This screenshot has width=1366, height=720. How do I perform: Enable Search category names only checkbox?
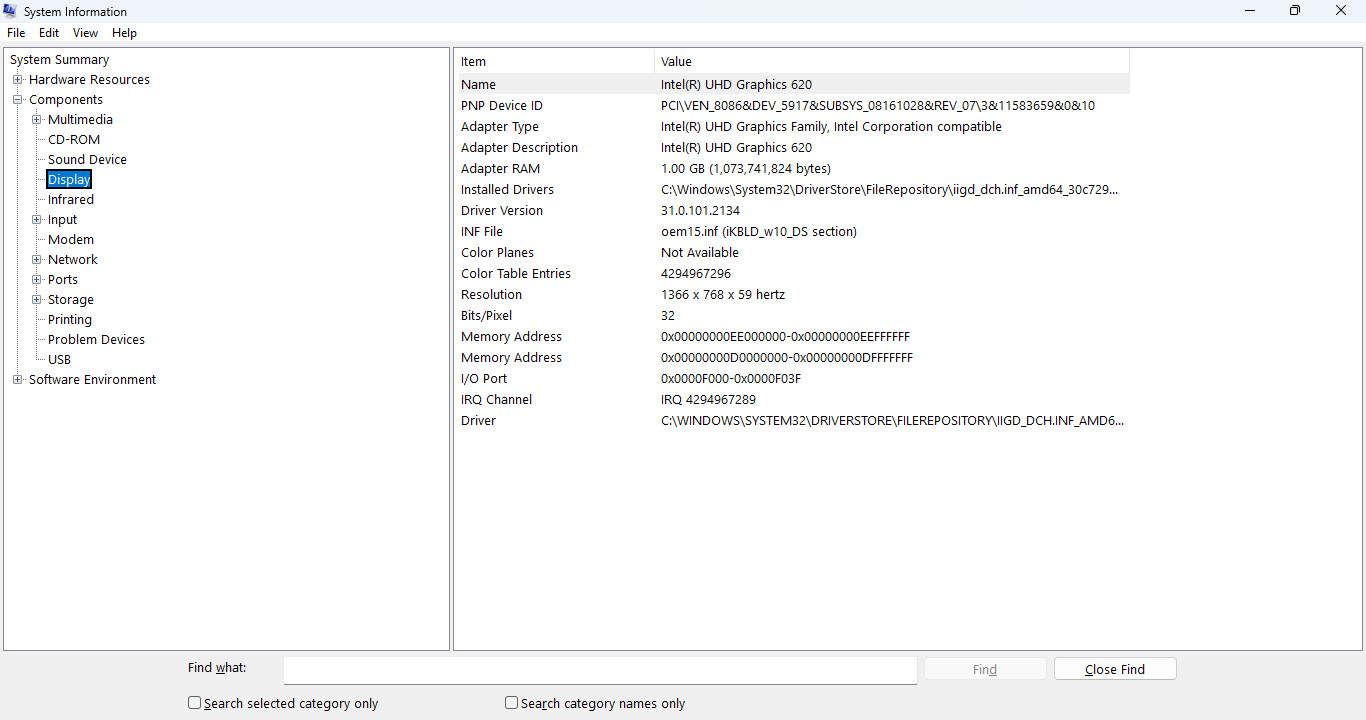tap(512, 703)
